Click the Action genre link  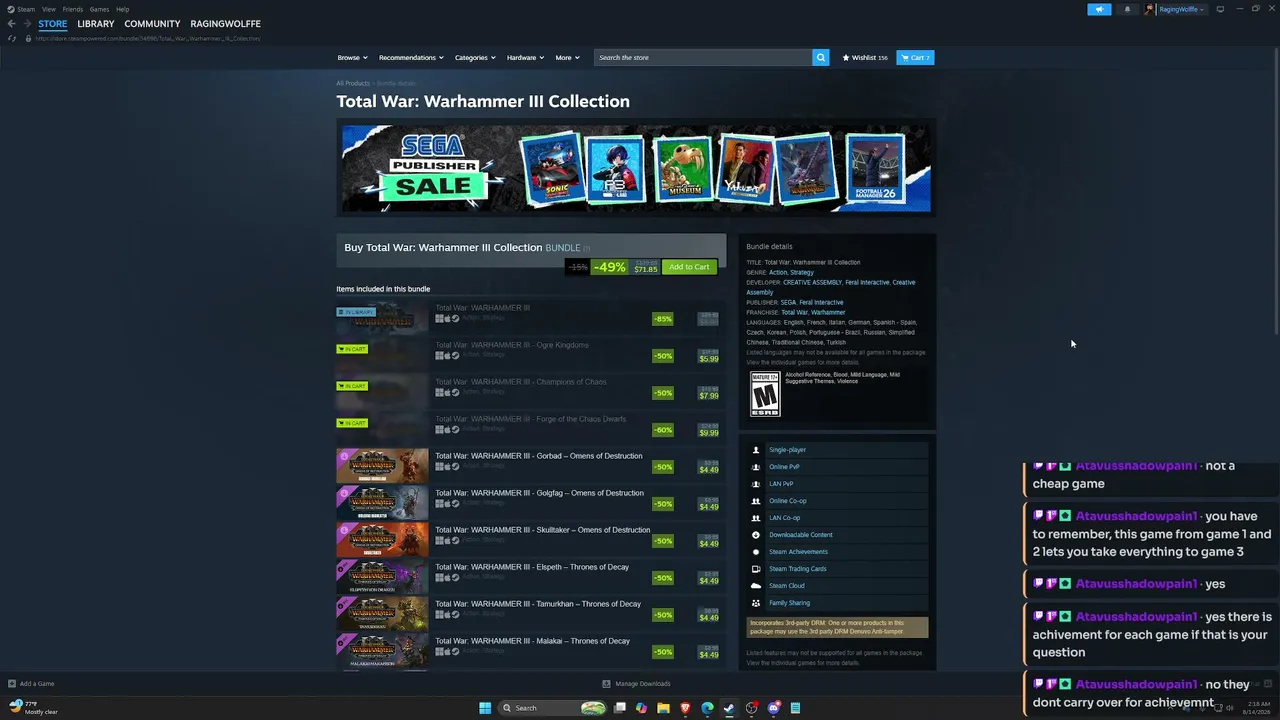pos(778,272)
